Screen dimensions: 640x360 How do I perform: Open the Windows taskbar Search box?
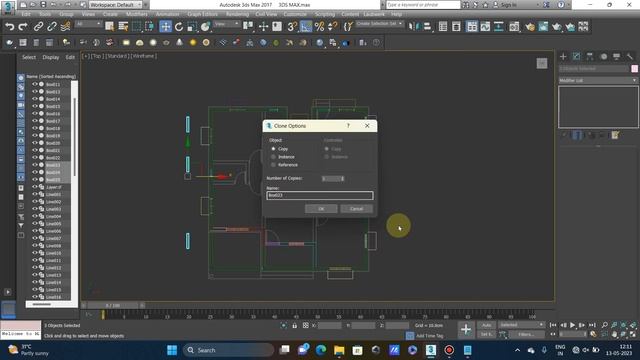click(x=229, y=350)
